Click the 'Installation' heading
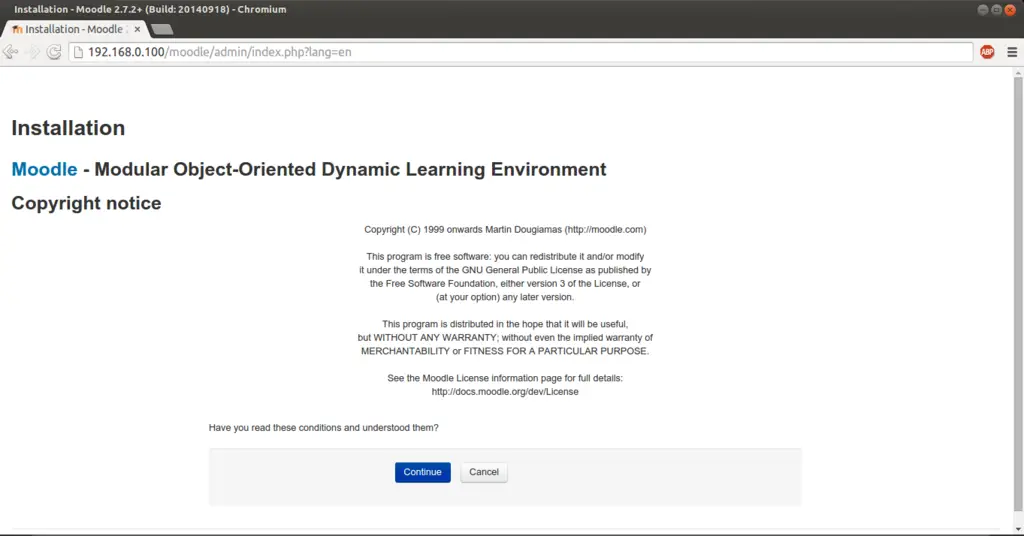The width and height of the screenshot is (1024, 536). click(68, 128)
